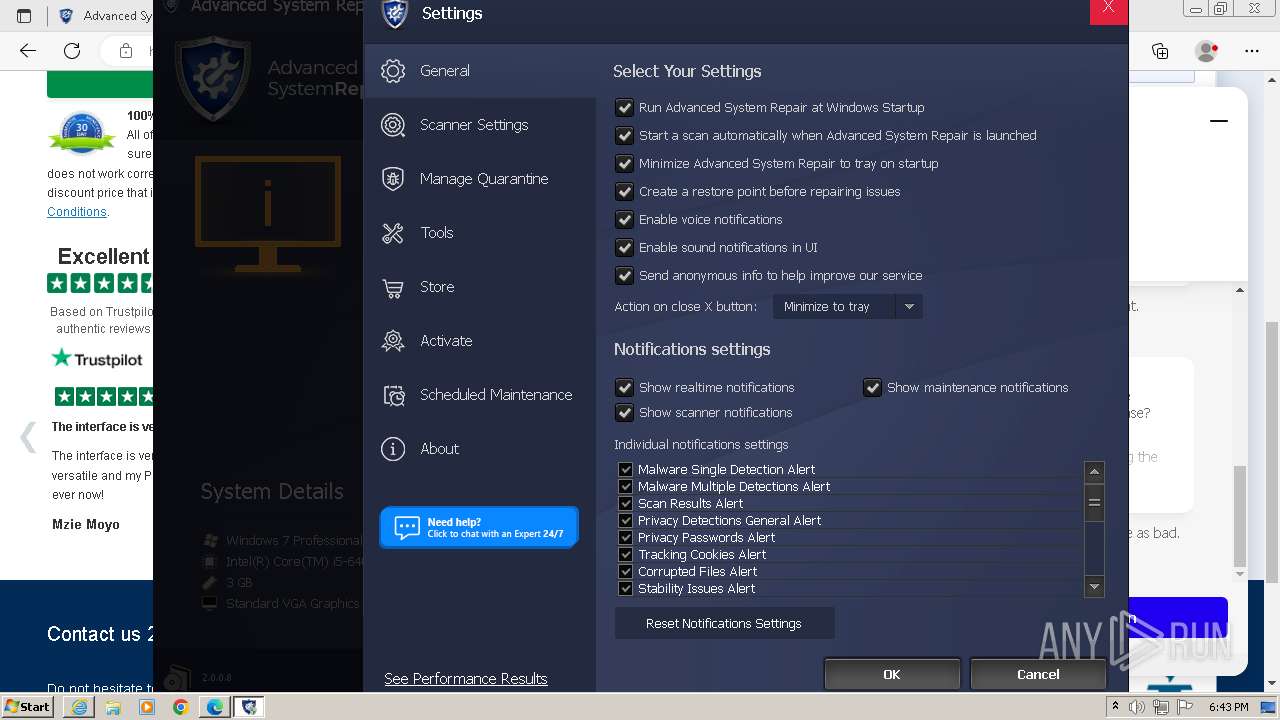Disable Enable voice notifications
Image resolution: width=1280 pixels, height=720 pixels.
(x=624, y=219)
